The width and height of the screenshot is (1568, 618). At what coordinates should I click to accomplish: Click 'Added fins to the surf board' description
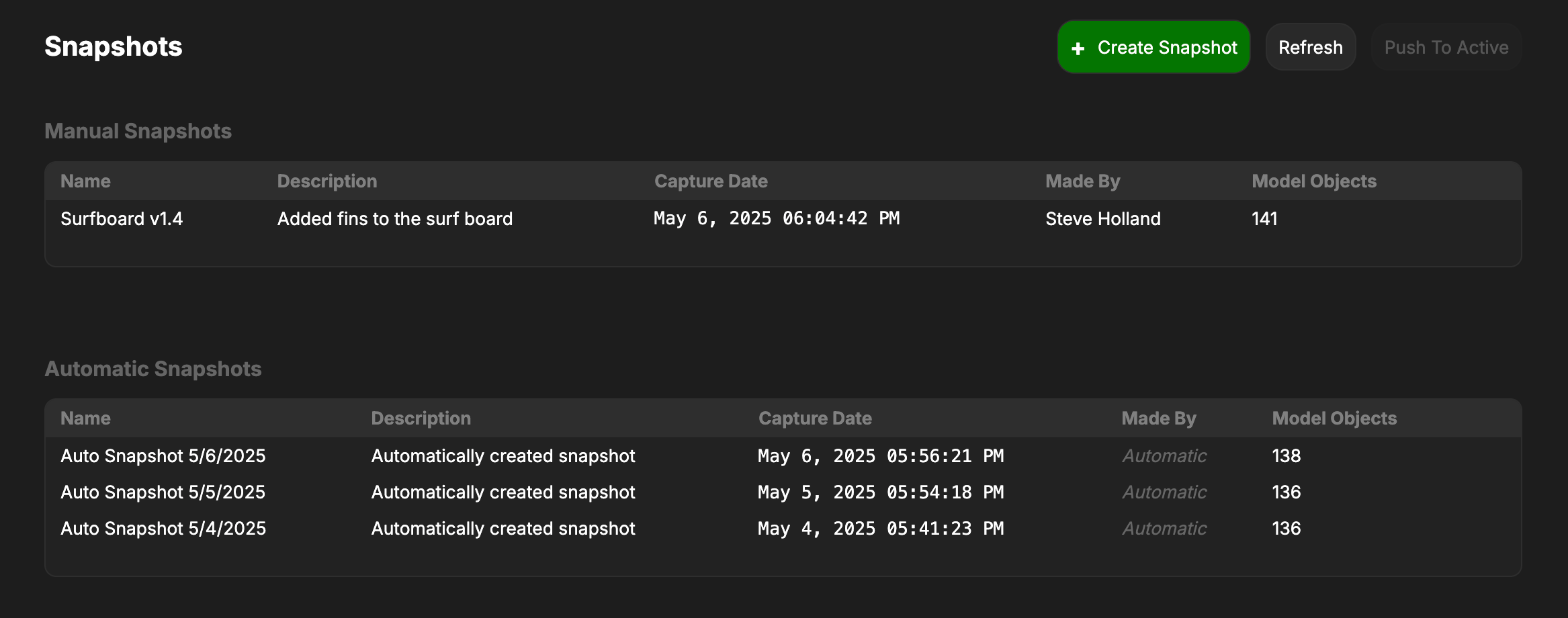click(395, 218)
